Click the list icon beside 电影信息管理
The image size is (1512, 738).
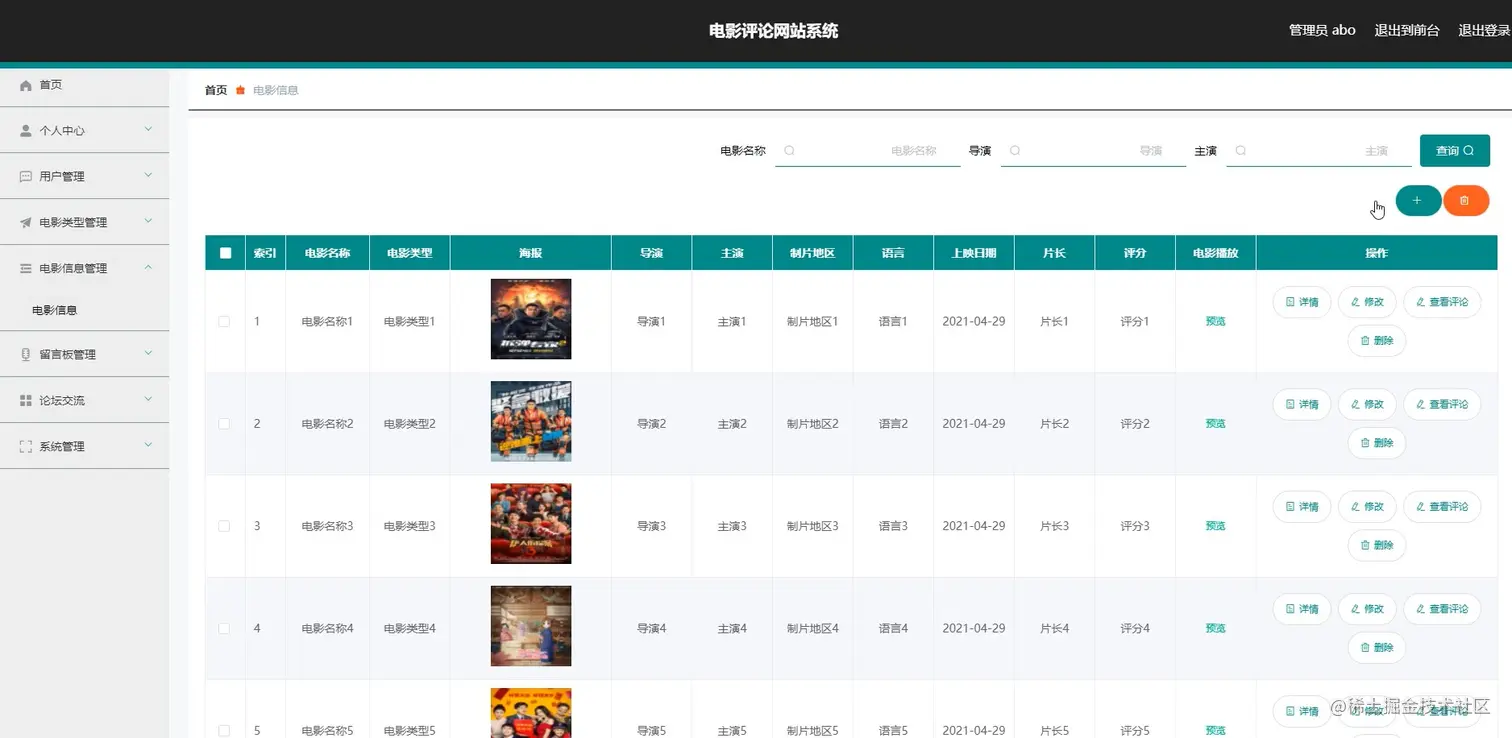click(x=26, y=269)
